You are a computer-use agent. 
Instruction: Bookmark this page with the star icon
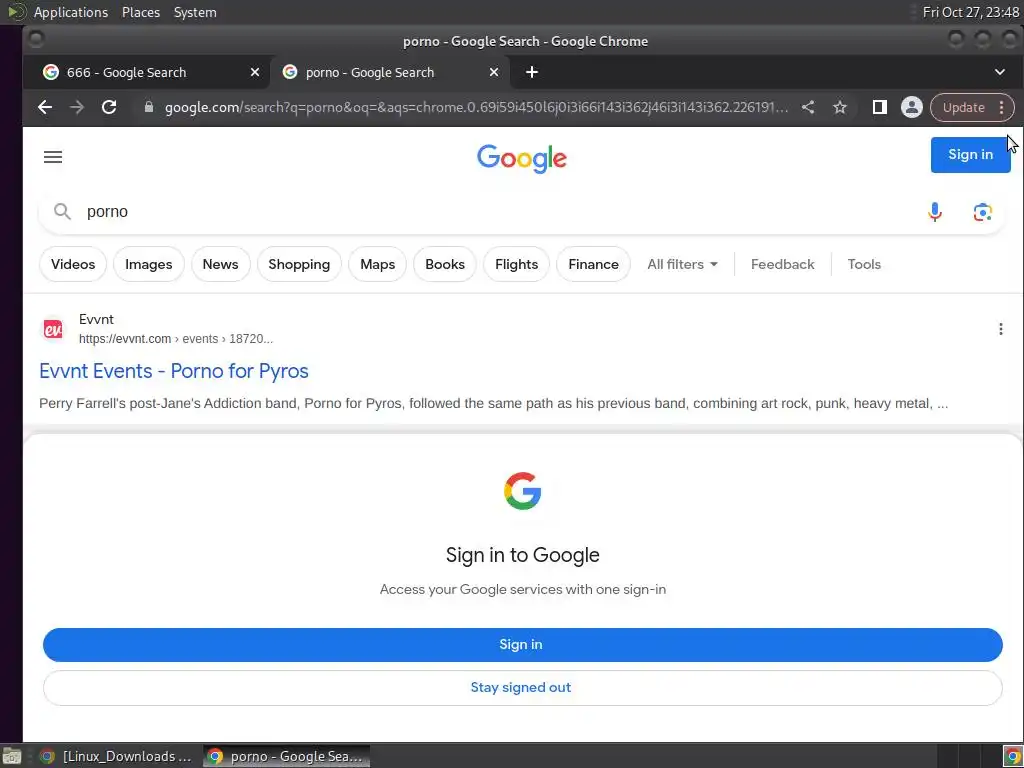pyautogui.click(x=840, y=107)
